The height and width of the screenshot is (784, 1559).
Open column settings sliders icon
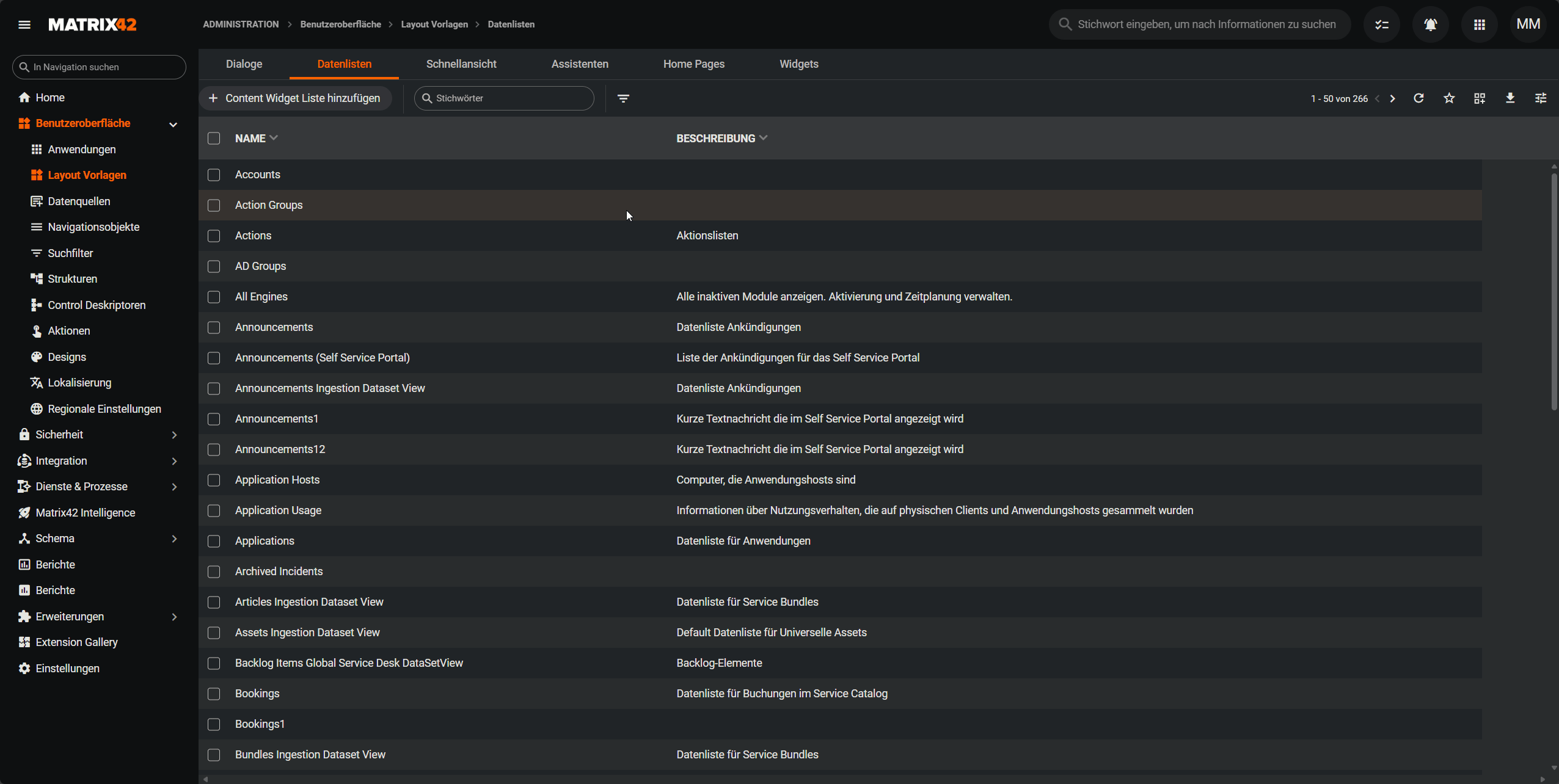(1541, 98)
